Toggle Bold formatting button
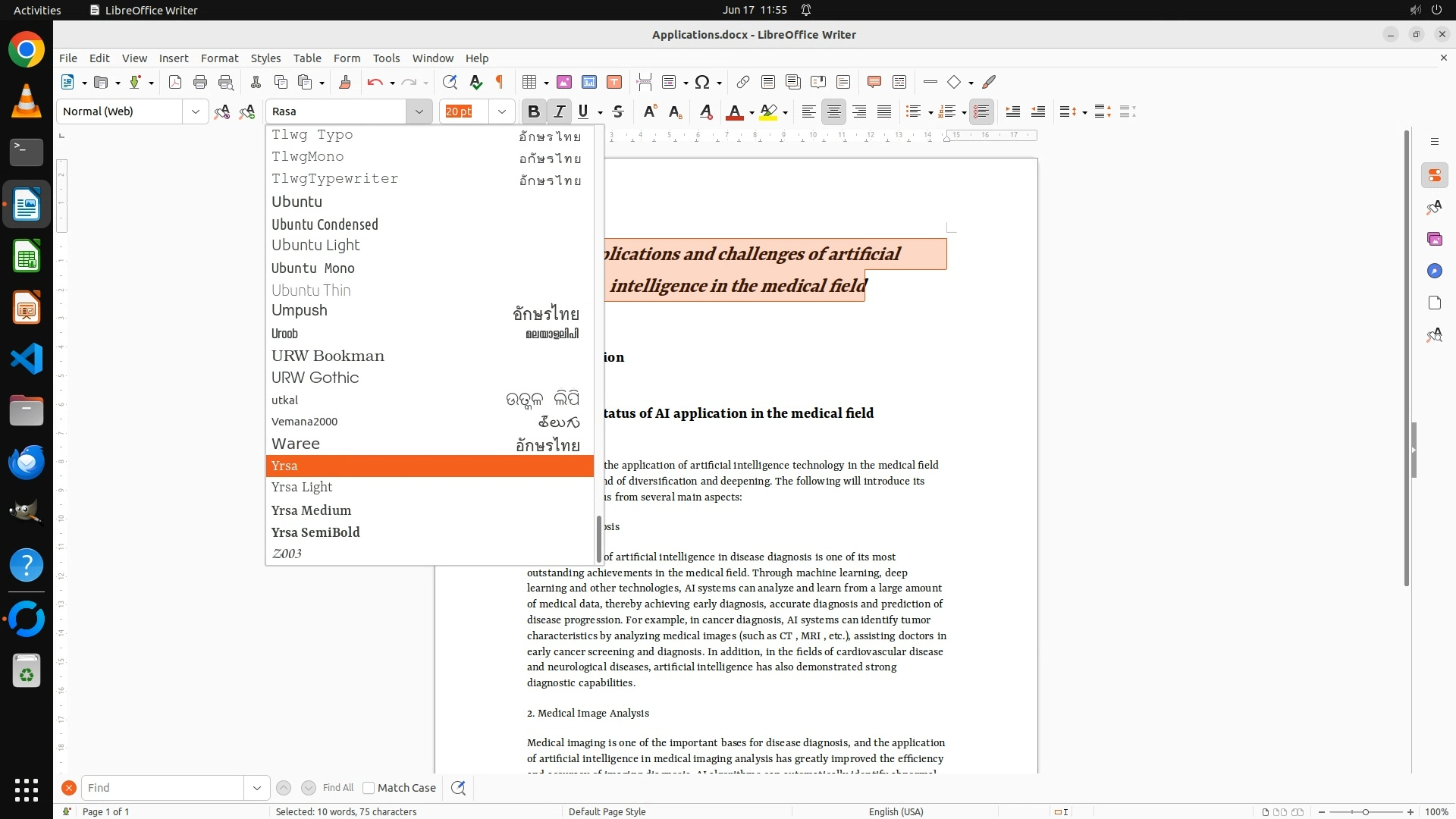1456x819 pixels. 533,111
